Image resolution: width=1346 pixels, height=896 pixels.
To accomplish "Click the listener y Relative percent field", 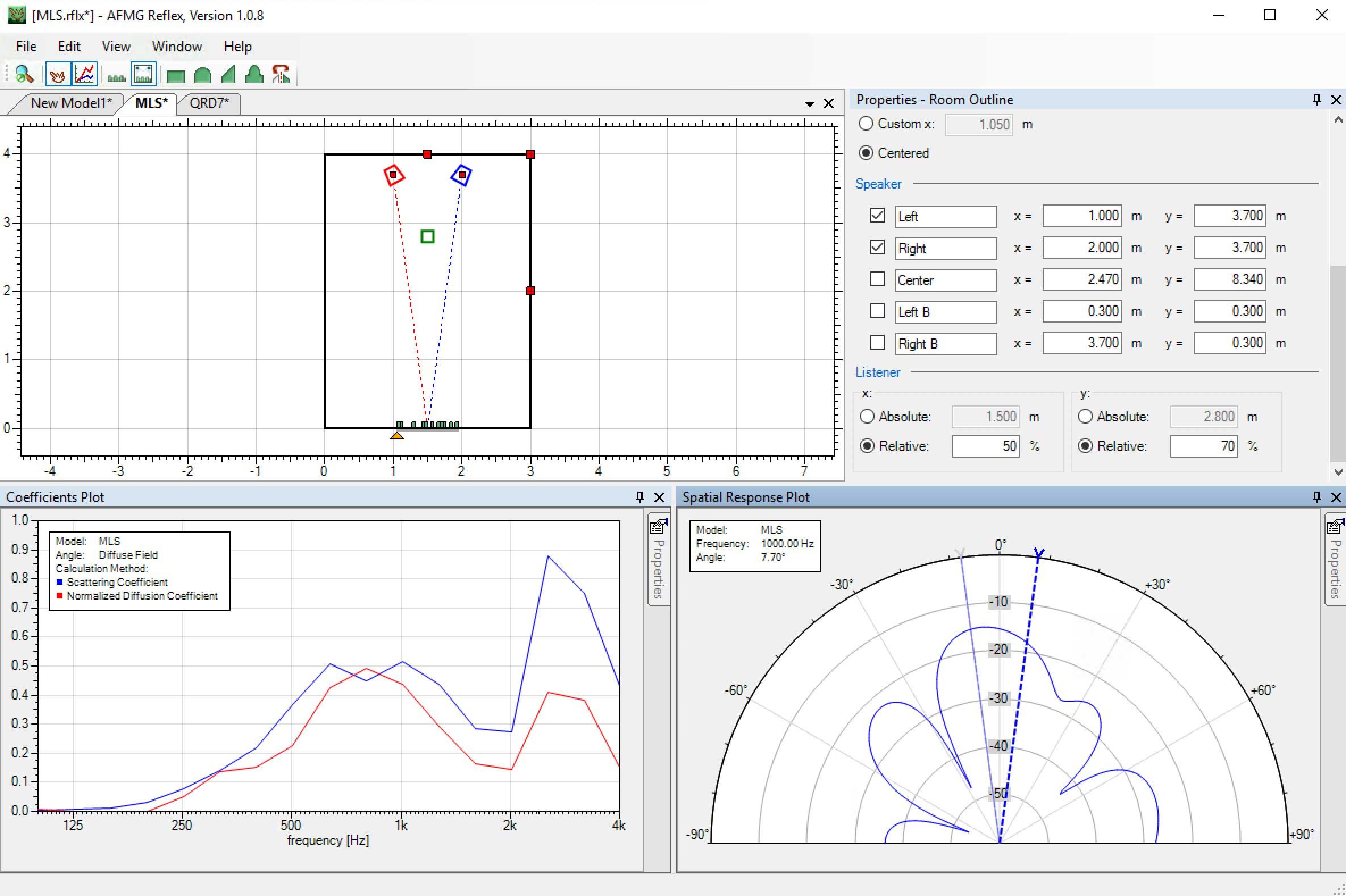I will click(1203, 446).
